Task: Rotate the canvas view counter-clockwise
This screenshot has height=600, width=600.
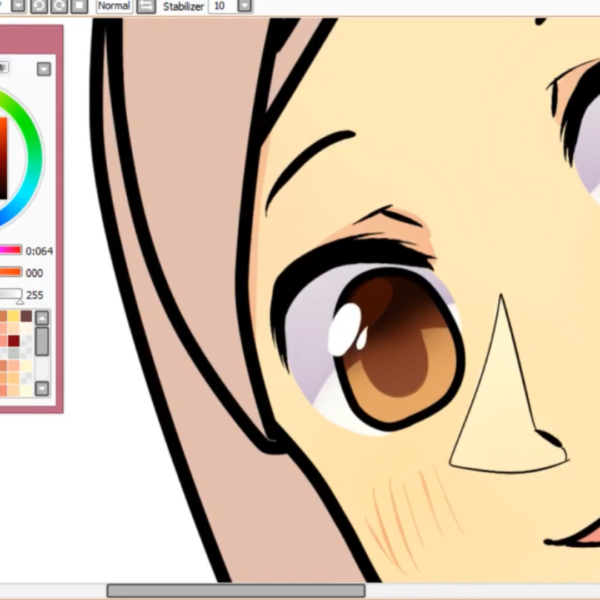Action: point(39,6)
